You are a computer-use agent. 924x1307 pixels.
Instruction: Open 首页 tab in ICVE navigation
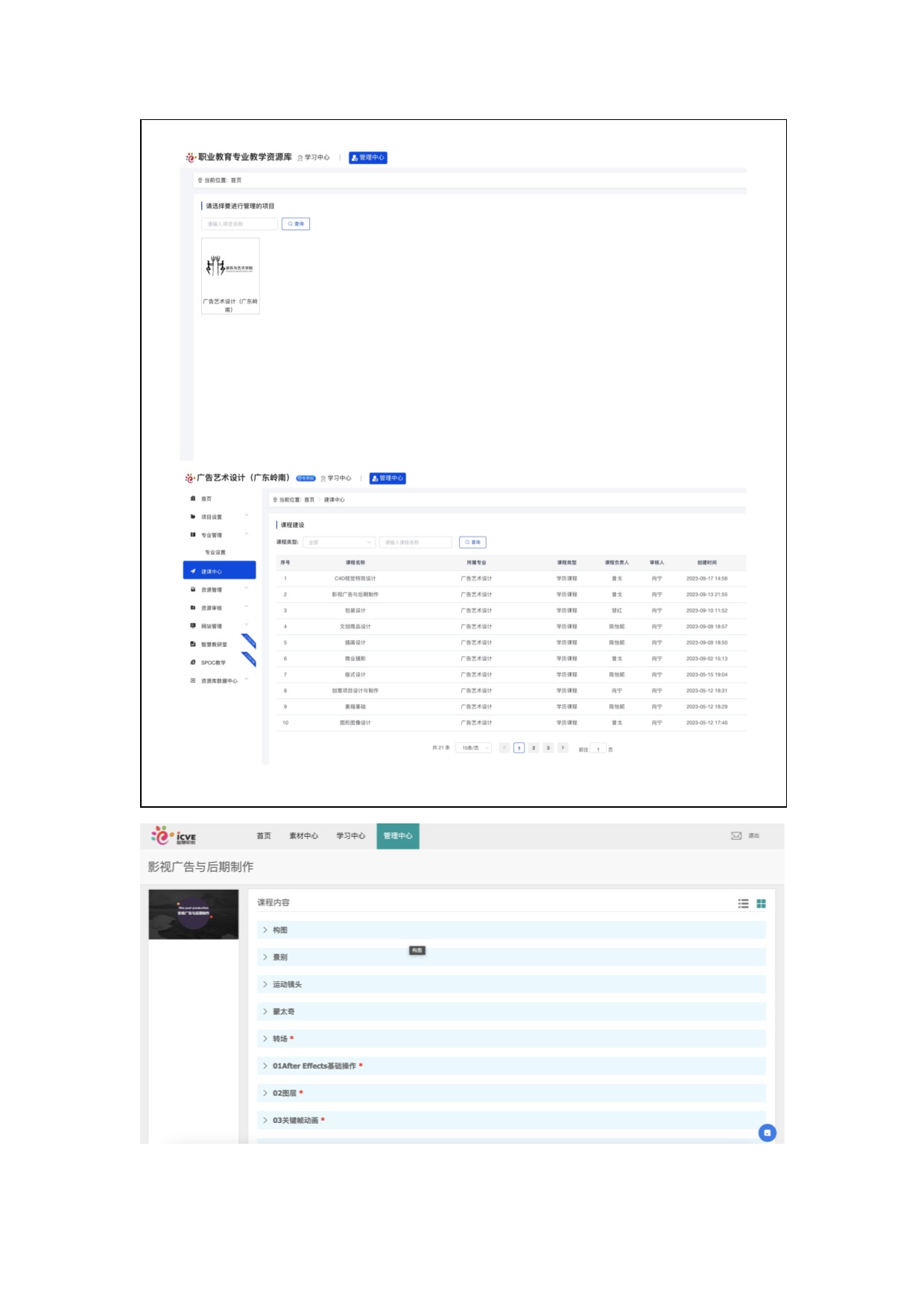[264, 836]
